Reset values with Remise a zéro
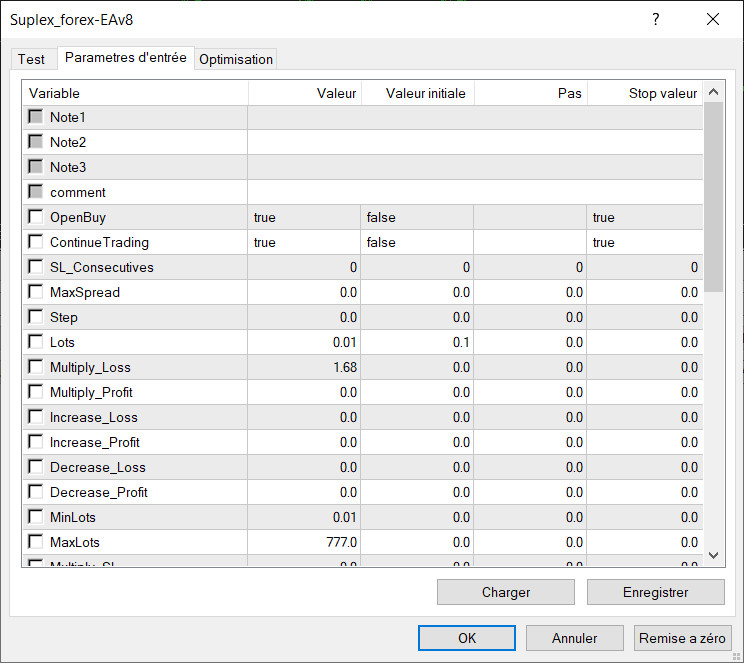Screen dimensions: 744x663 click(683, 638)
